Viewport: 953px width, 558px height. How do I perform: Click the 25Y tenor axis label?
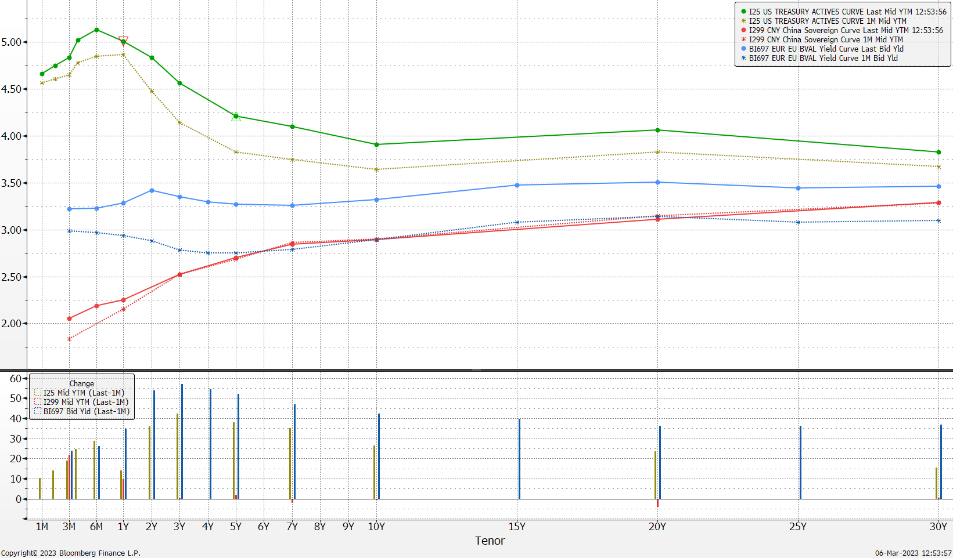tap(798, 526)
